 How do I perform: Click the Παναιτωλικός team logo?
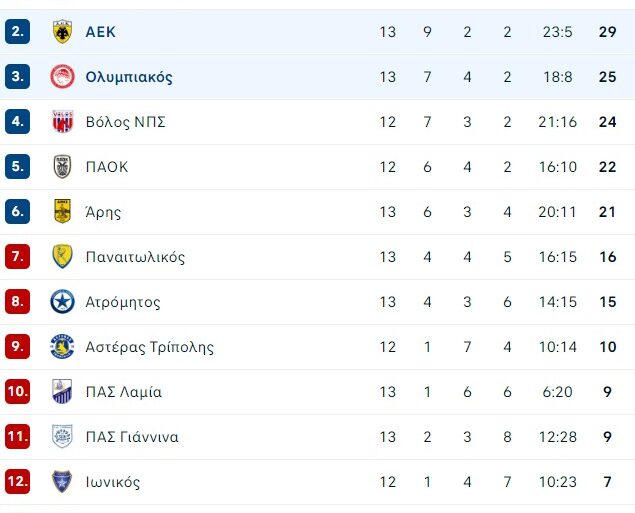click(x=62, y=257)
